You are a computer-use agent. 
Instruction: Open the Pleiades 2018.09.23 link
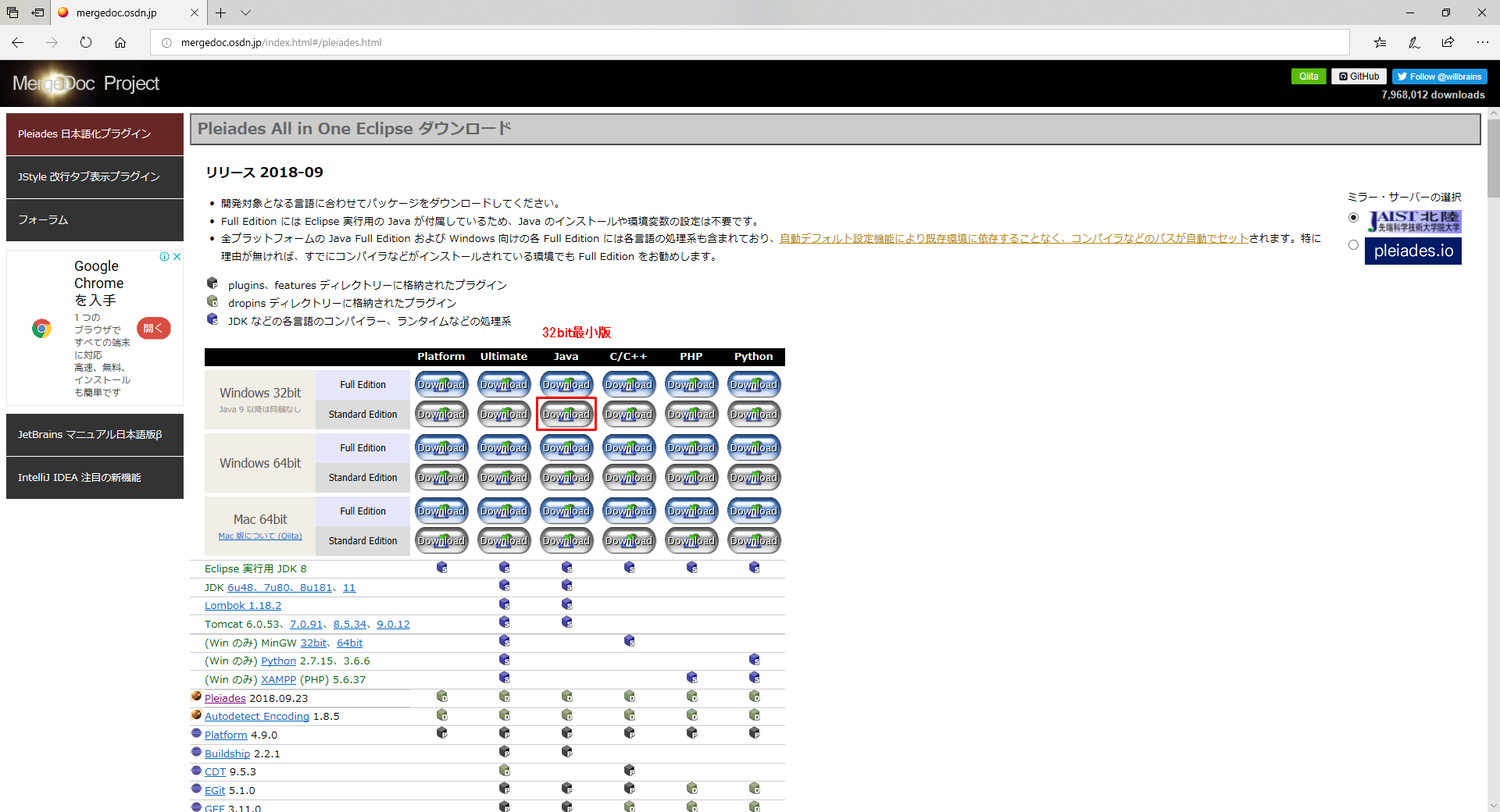pyautogui.click(x=225, y=699)
